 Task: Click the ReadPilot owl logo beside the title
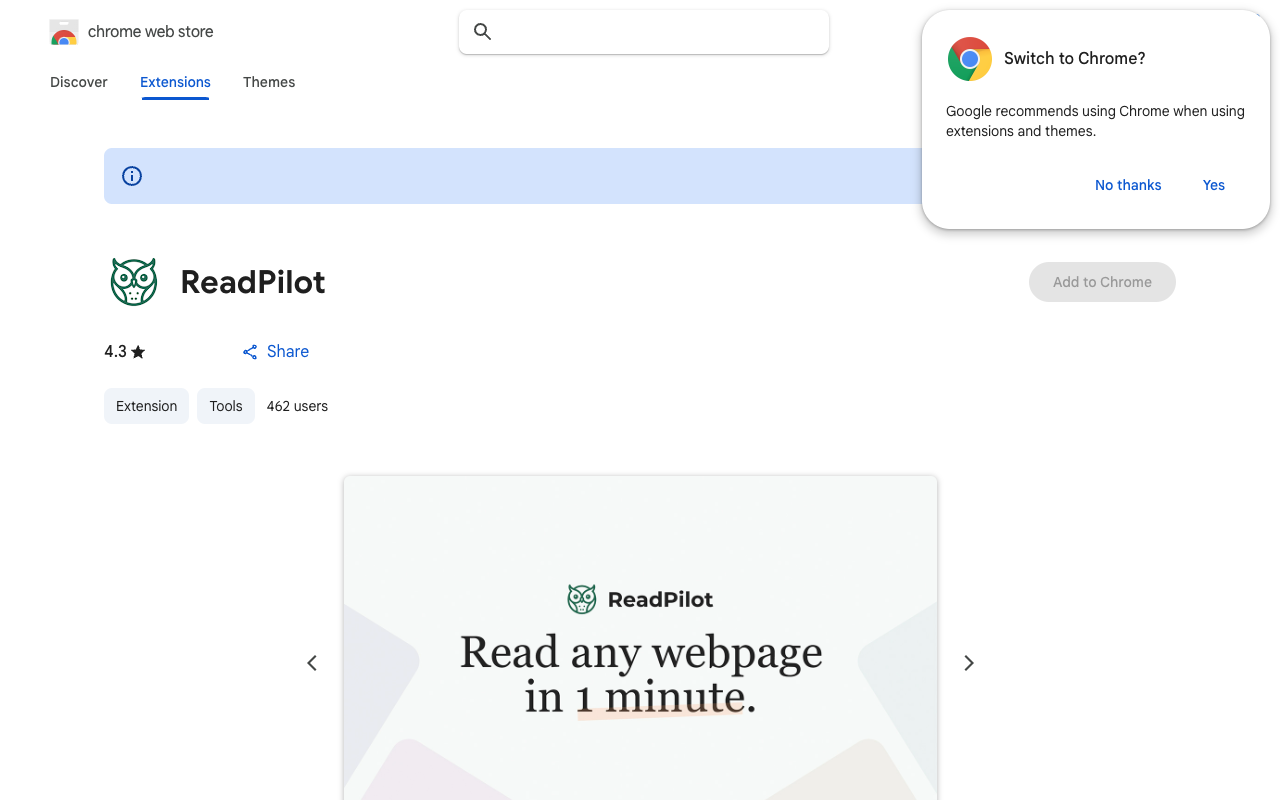click(x=134, y=282)
